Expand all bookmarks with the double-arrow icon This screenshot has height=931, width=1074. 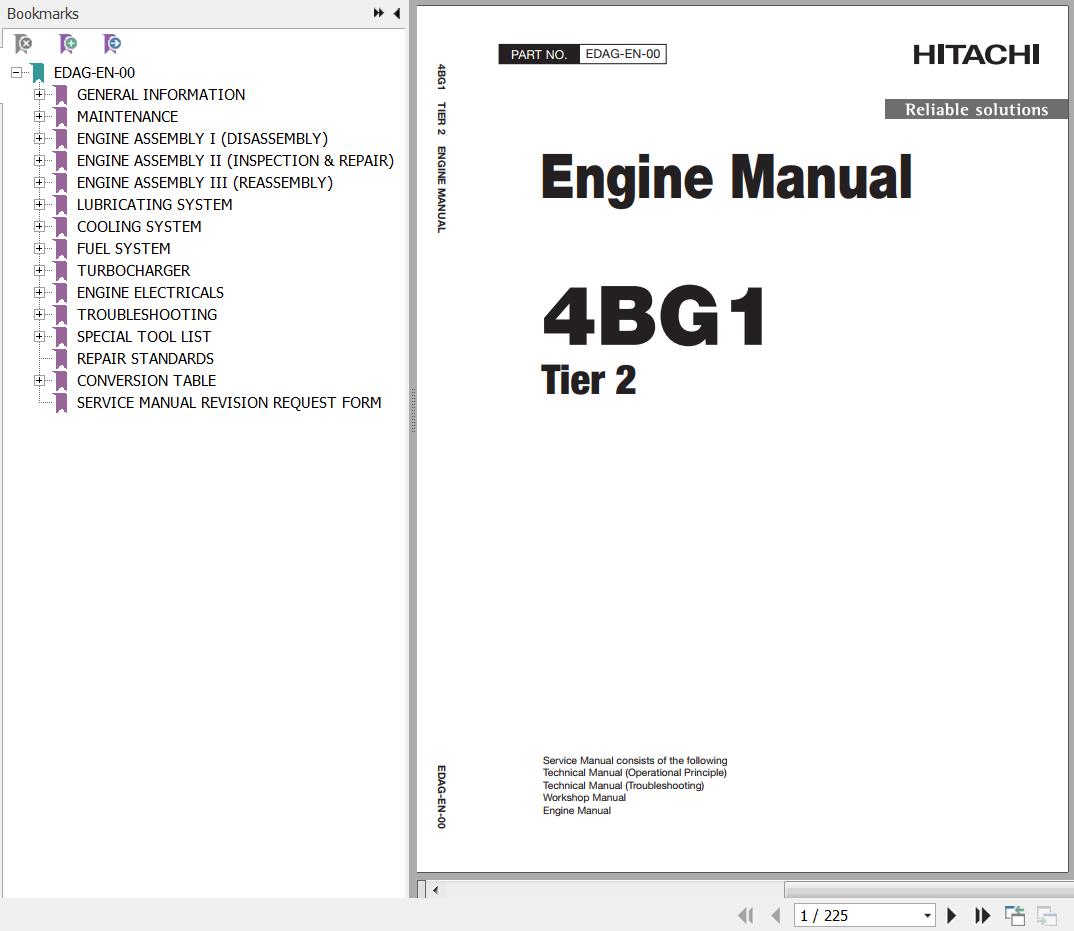[x=378, y=13]
